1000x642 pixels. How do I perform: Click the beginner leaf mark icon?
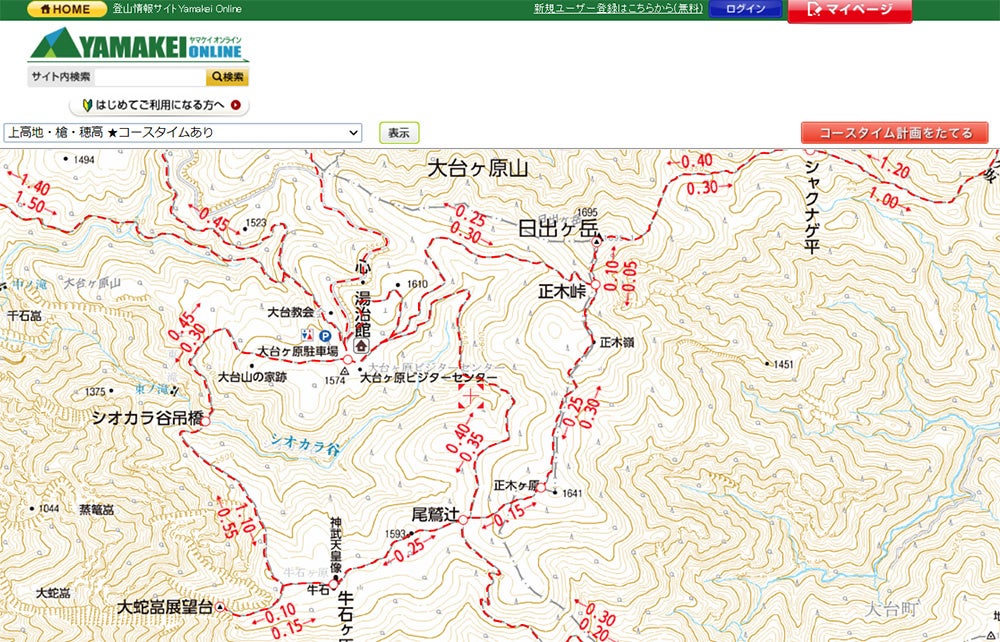point(87,105)
